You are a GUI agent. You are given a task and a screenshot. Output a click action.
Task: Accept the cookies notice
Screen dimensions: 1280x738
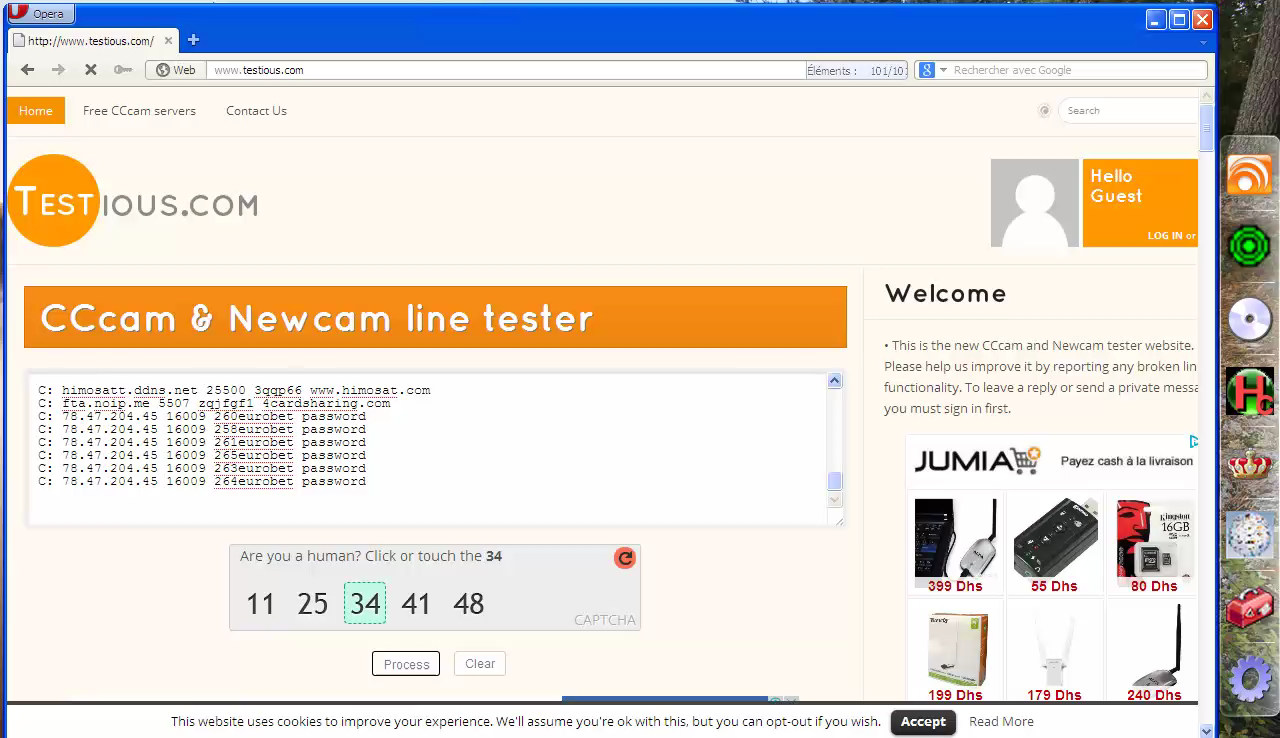922,722
